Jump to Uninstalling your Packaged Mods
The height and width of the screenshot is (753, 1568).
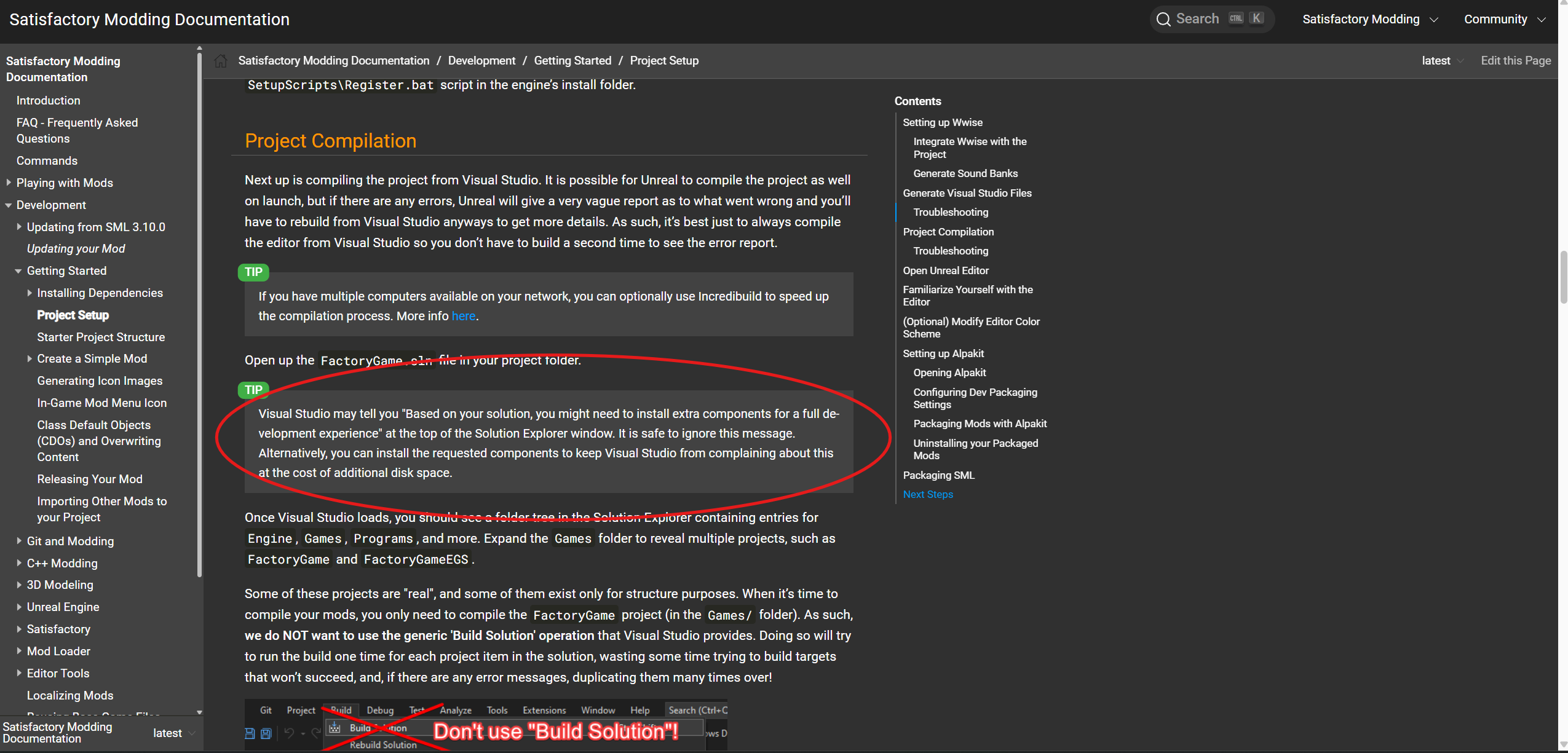pos(975,449)
